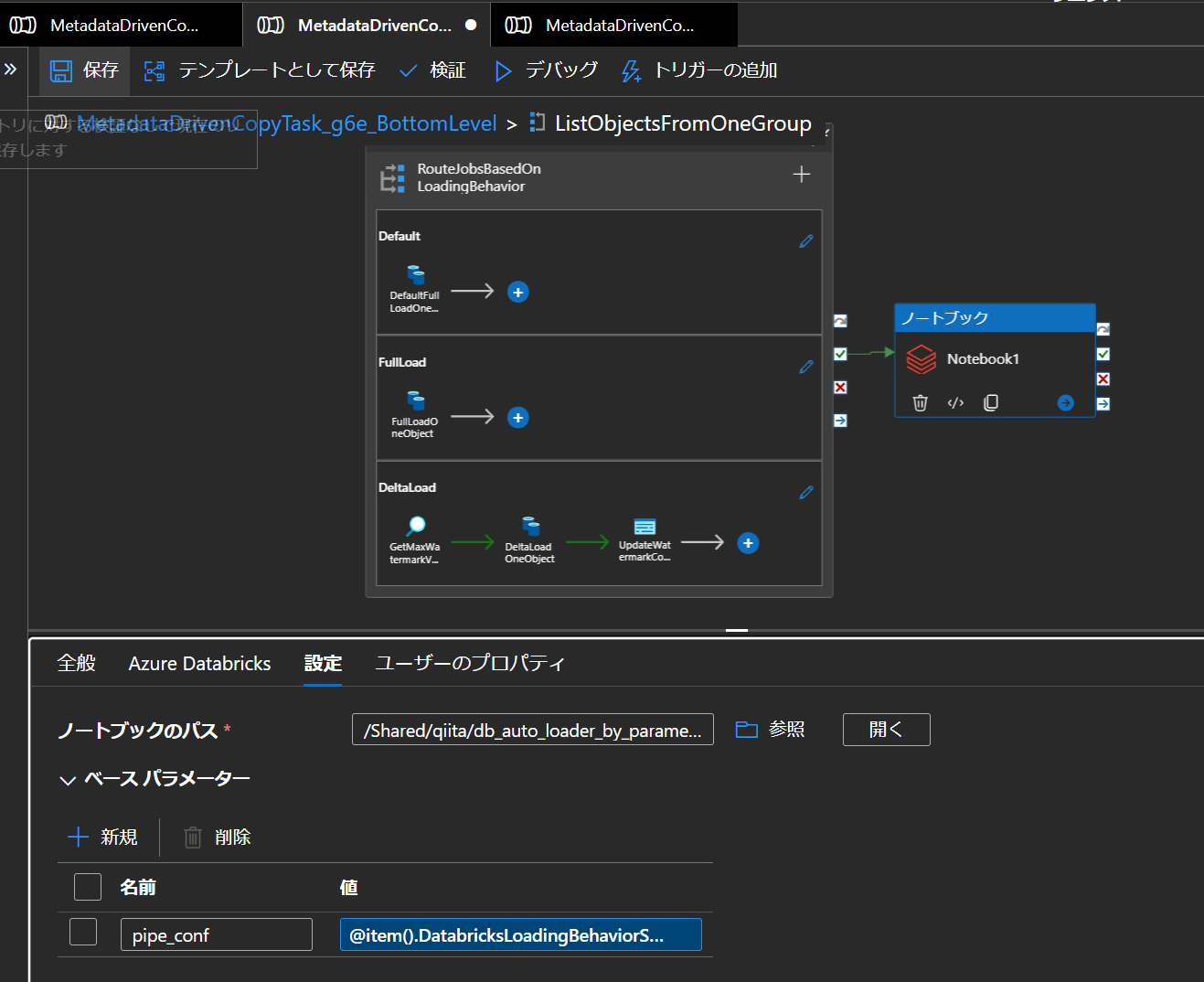
Task: Open the Azure Databricks tab
Action: (x=199, y=663)
